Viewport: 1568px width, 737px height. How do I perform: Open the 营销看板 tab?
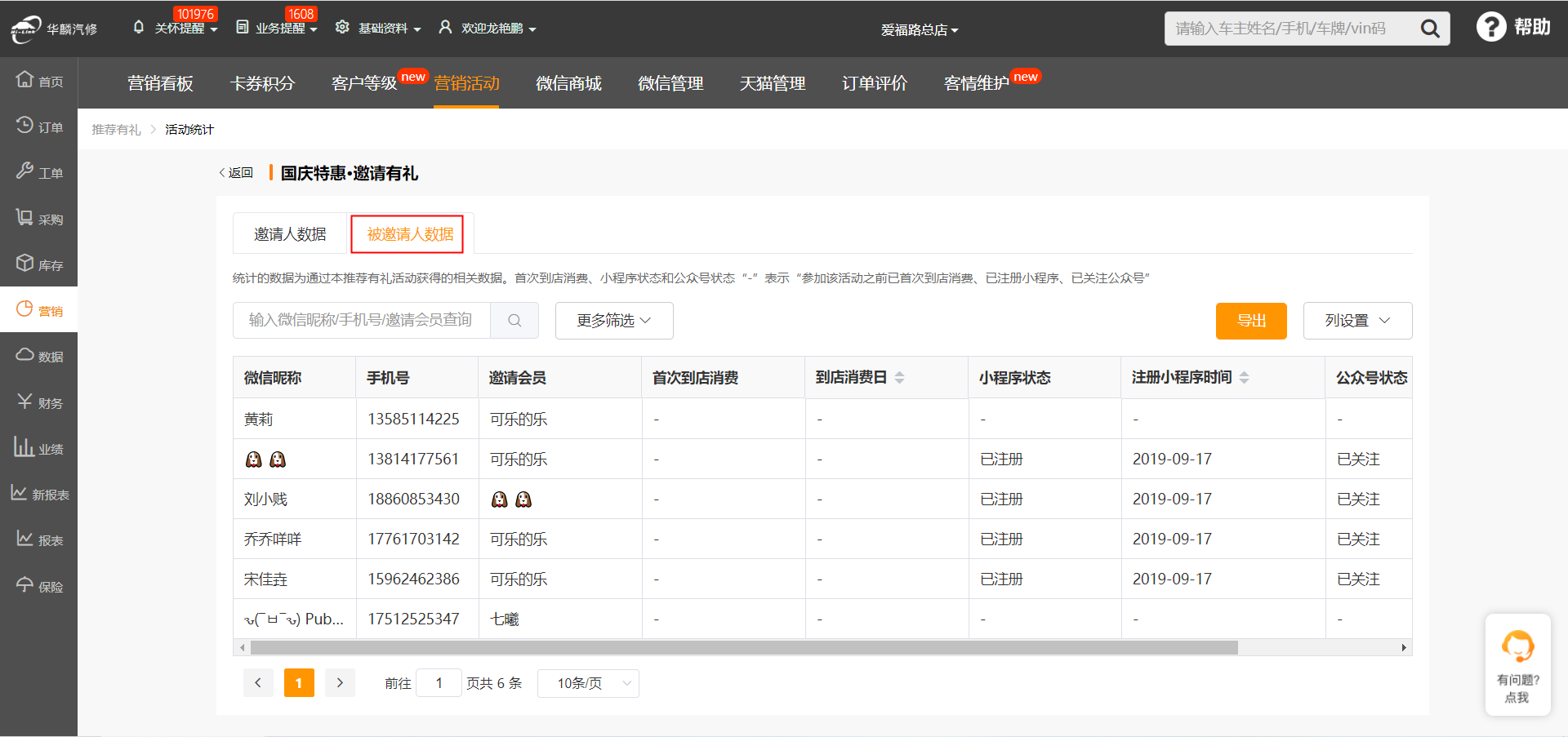(x=160, y=83)
